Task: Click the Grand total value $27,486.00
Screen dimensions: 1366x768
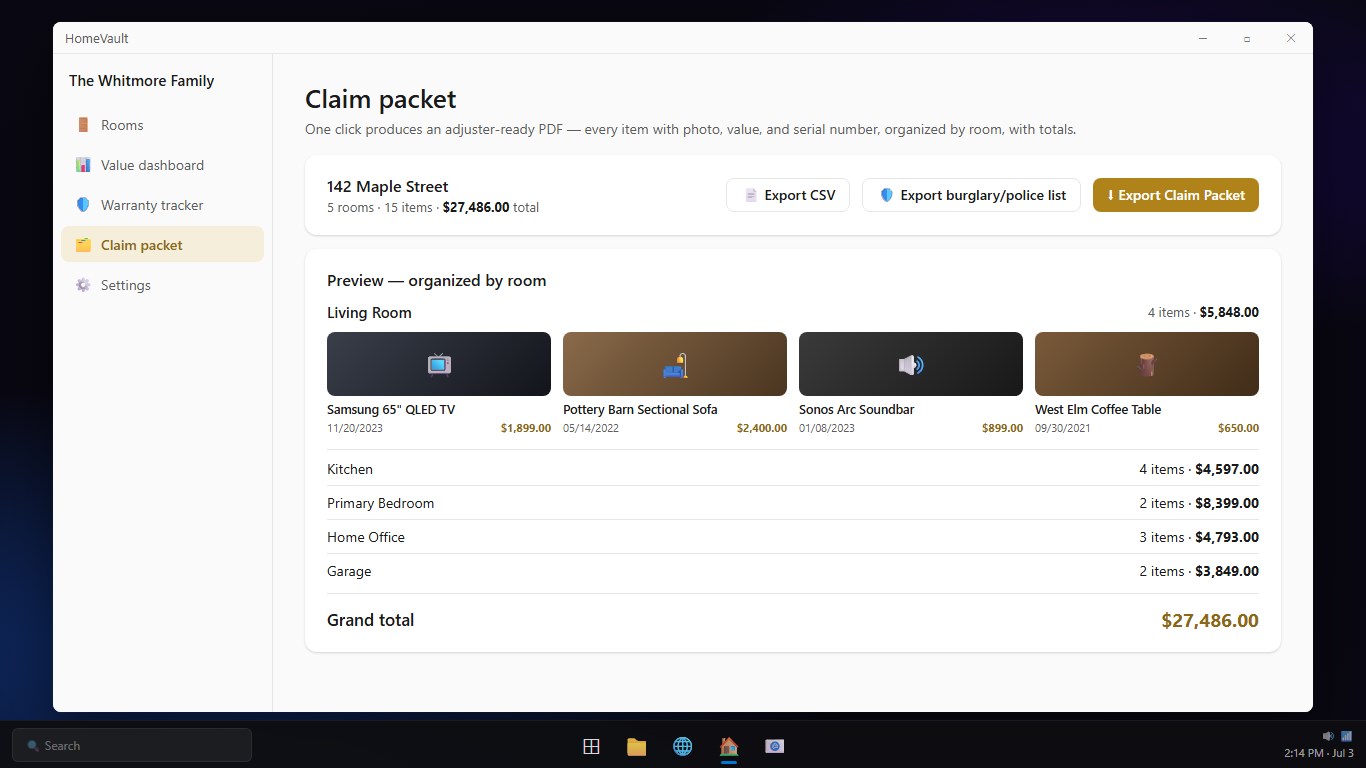Action: 1210,621
